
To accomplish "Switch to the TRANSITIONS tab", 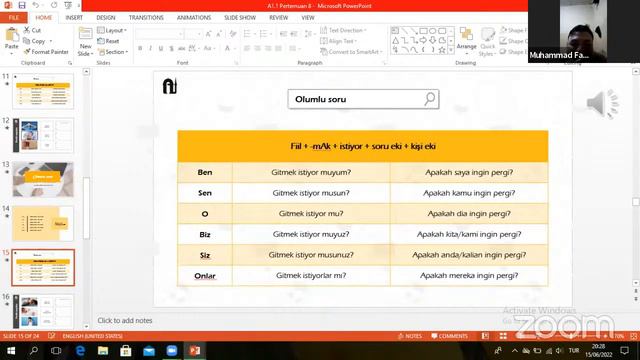I will 146,18.
